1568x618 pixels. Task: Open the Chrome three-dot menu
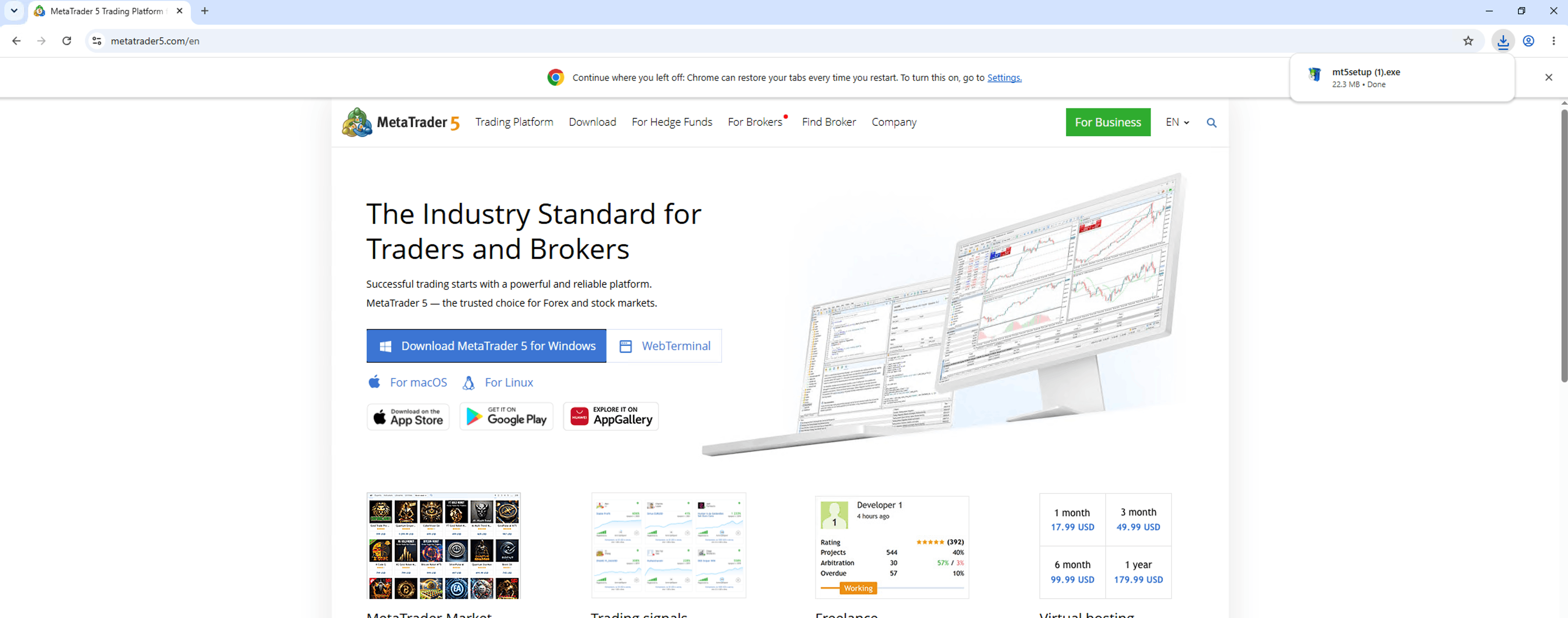click(x=1553, y=41)
